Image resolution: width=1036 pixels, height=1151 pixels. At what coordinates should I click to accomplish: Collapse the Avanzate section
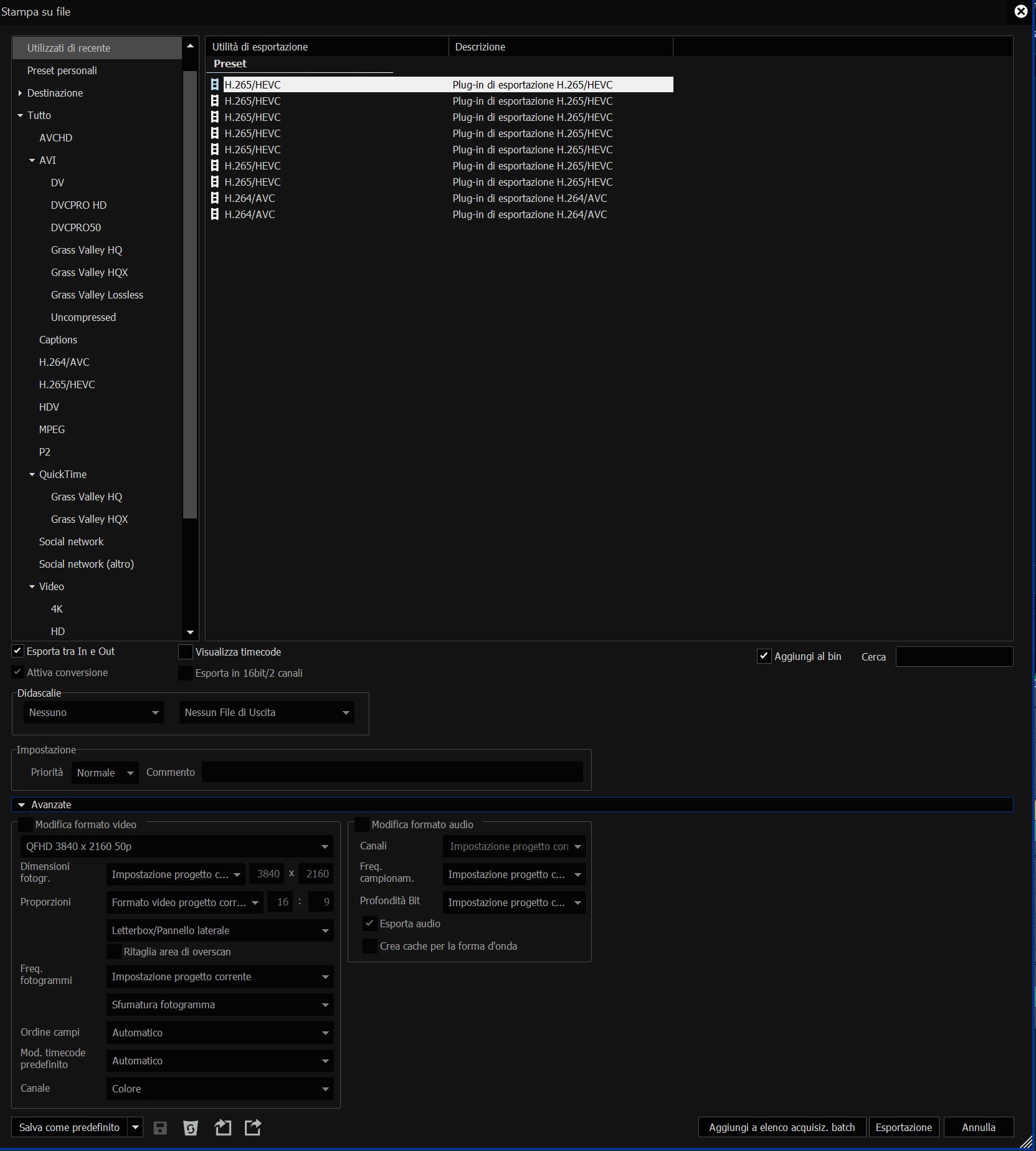[22, 805]
